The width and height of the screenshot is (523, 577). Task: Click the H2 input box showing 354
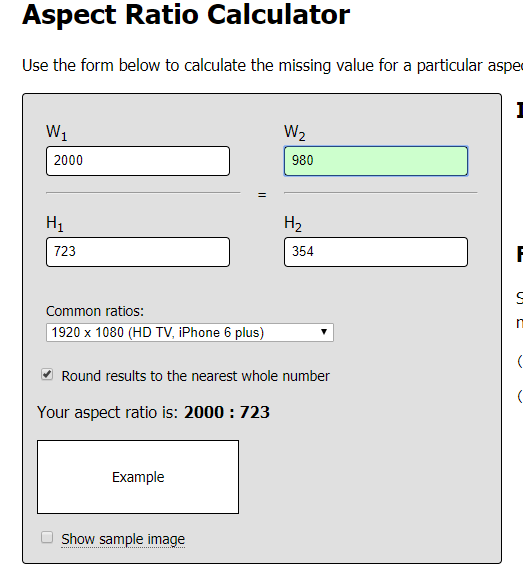click(376, 252)
